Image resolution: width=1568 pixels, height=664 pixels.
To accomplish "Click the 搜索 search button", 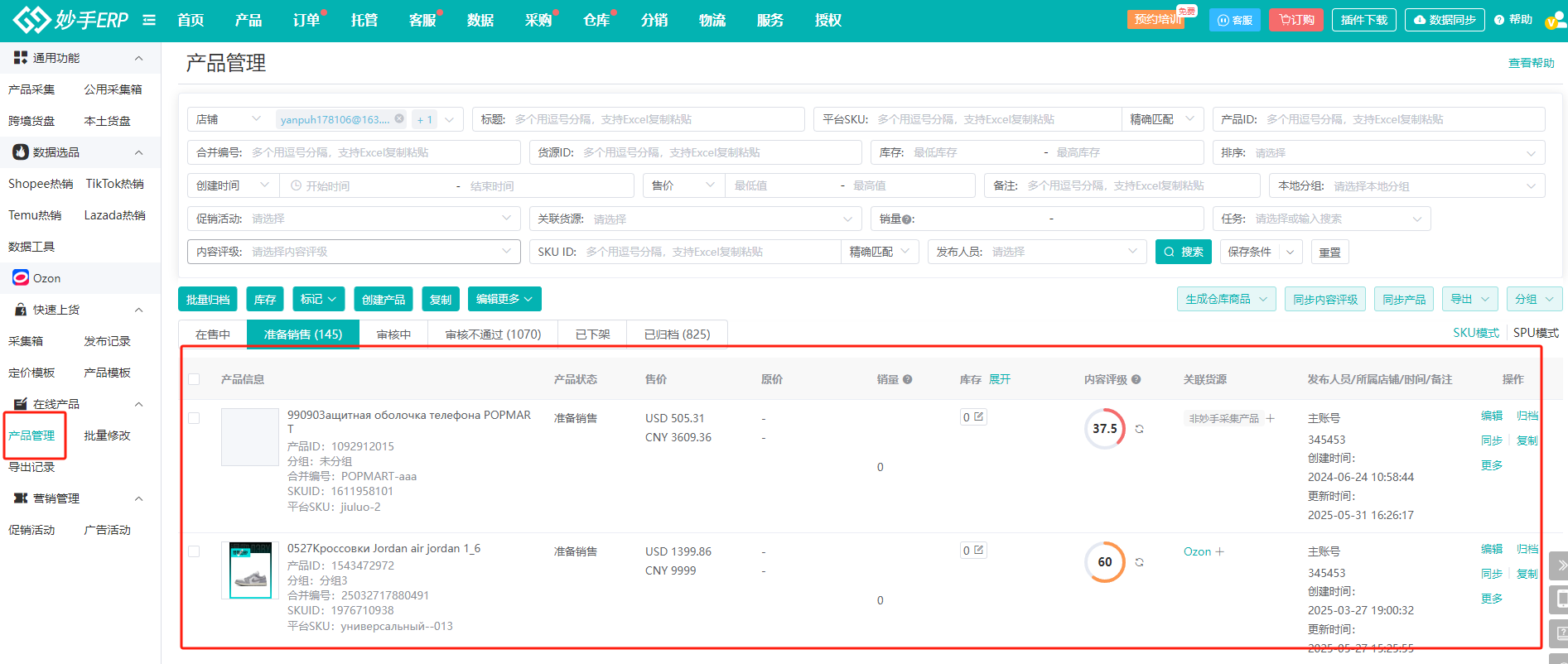I will pos(1183,252).
